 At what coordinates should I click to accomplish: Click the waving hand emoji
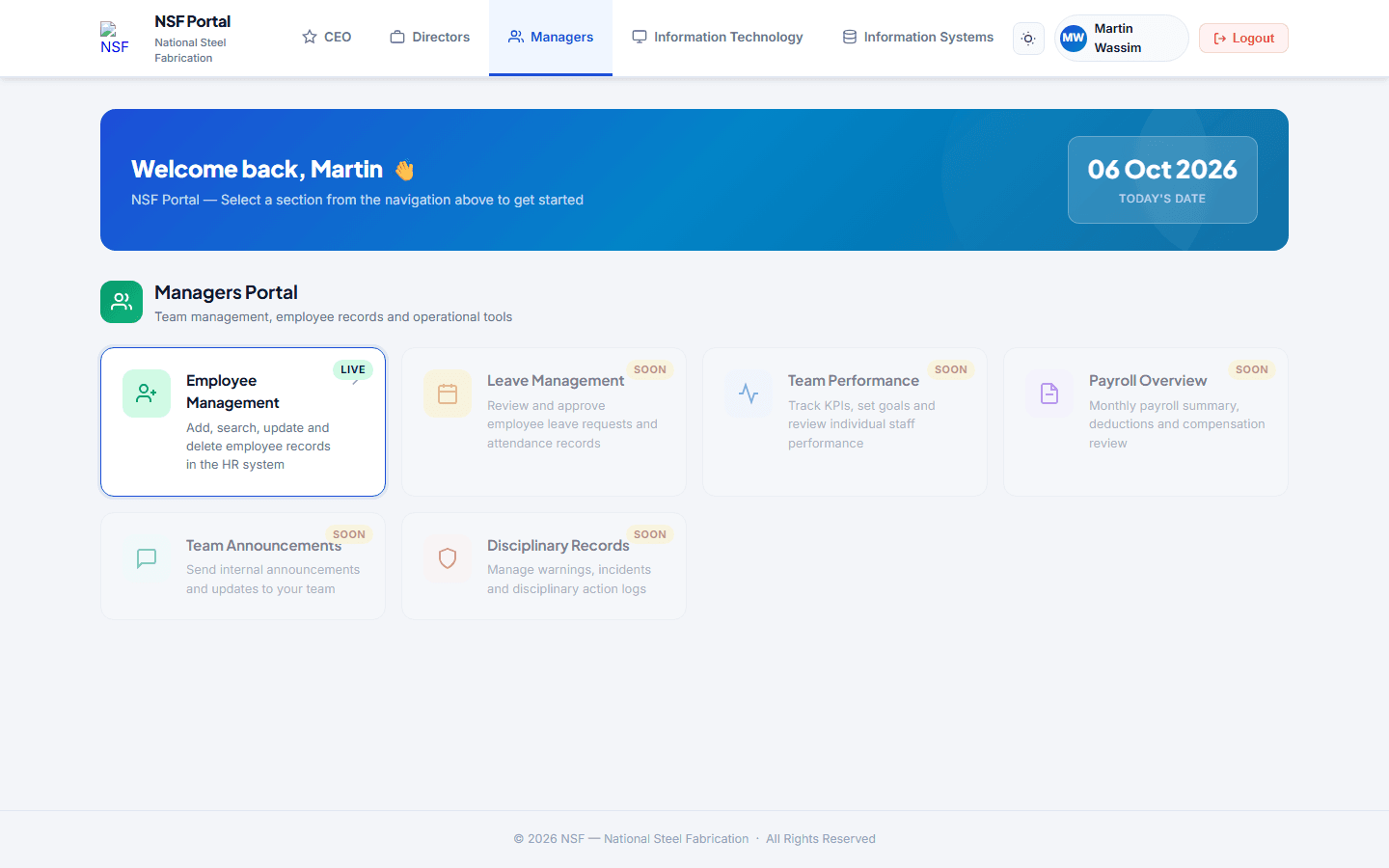pyautogui.click(x=404, y=170)
